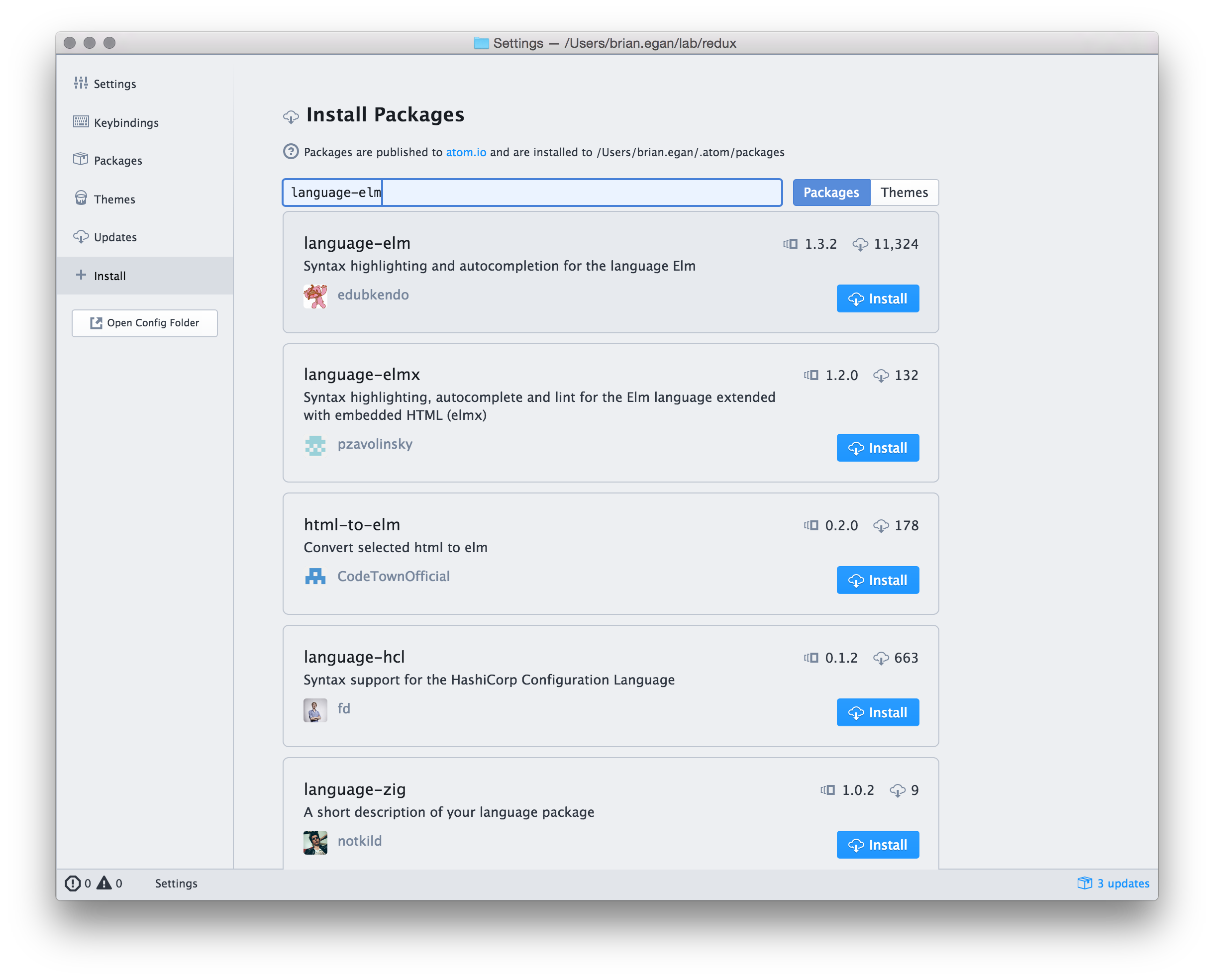Open the atom.io link

(466, 152)
